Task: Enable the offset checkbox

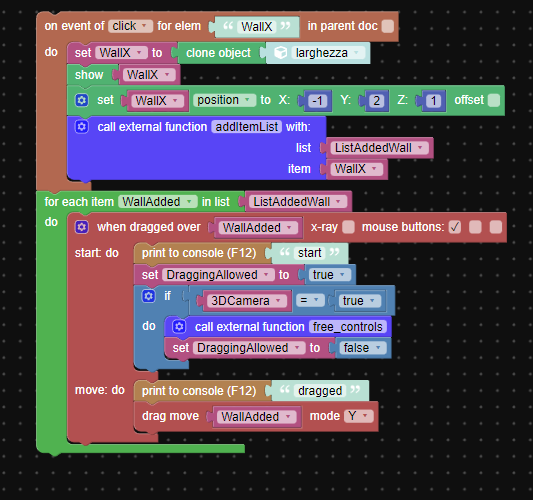Action: 494,100
